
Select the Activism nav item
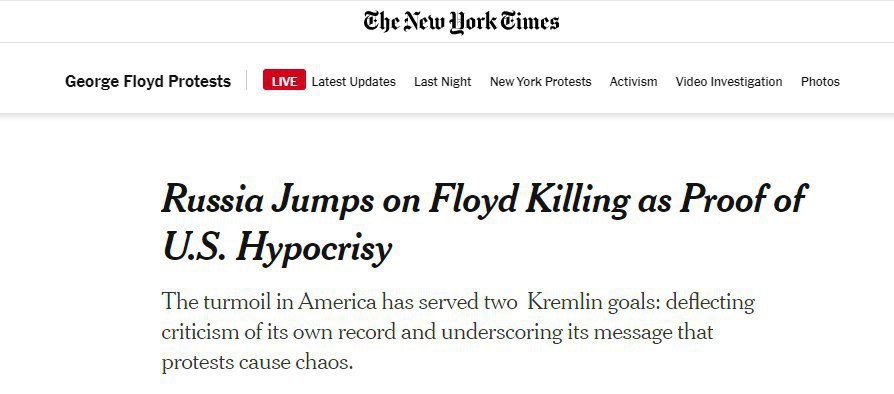tap(633, 82)
